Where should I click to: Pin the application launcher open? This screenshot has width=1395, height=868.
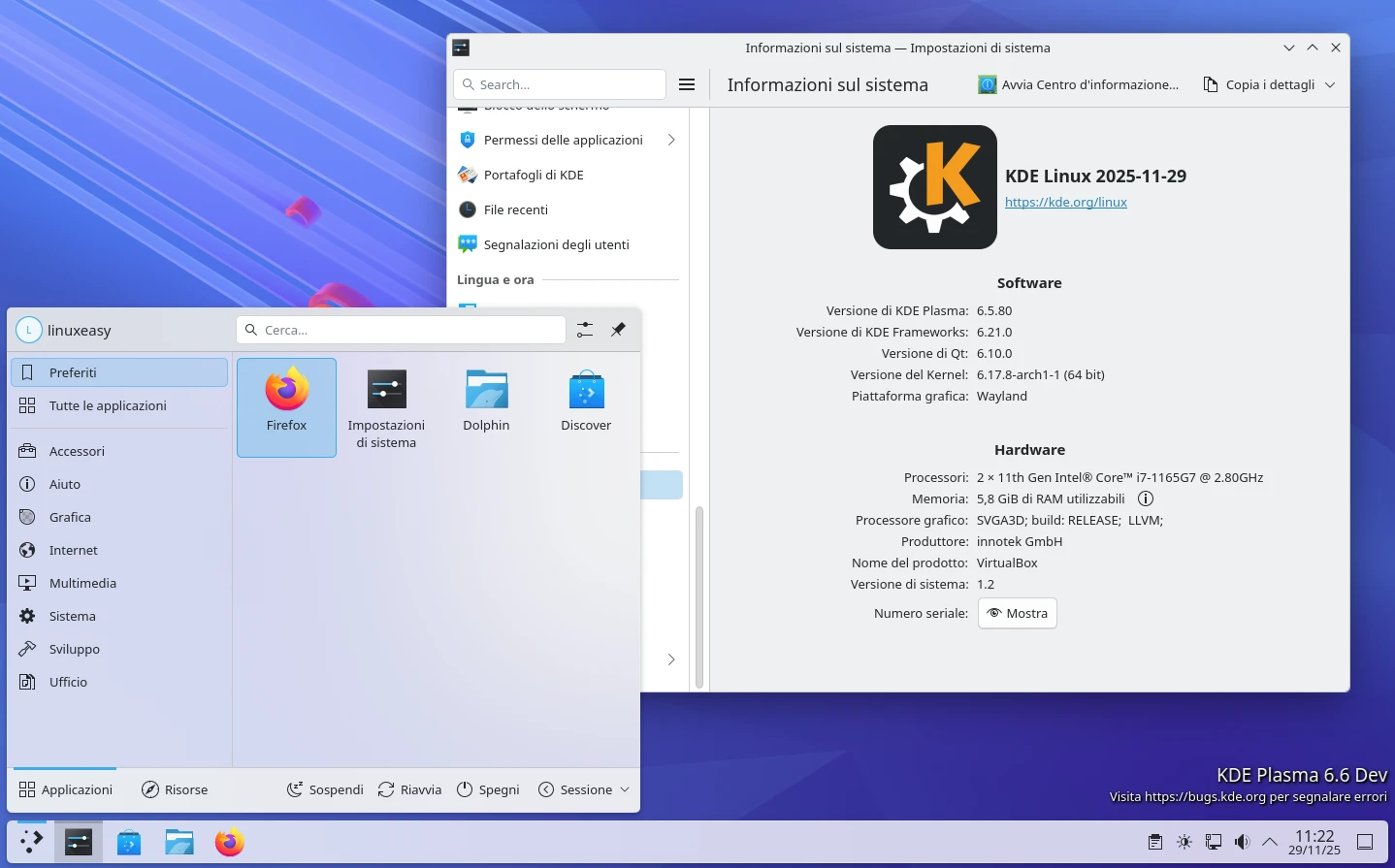tap(618, 330)
